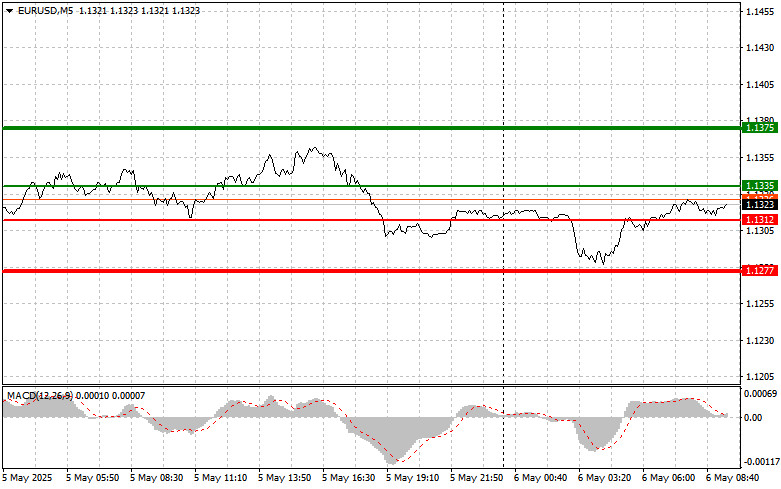Image resolution: width=781 pixels, height=489 pixels.
Task: Click the 6 May 00:40 time label
Action: (x=540, y=478)
